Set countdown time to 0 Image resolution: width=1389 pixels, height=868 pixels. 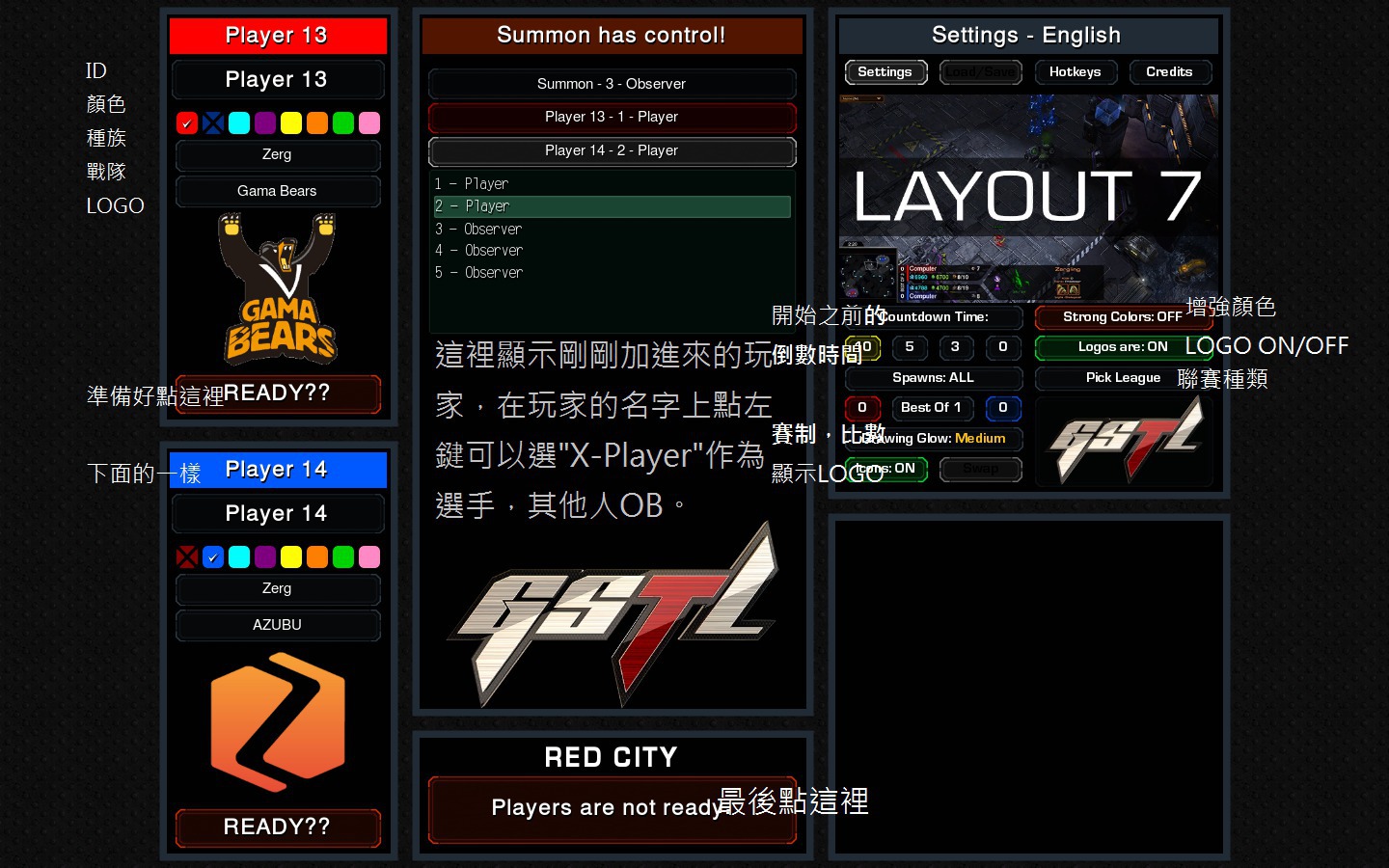point(1003,347)
